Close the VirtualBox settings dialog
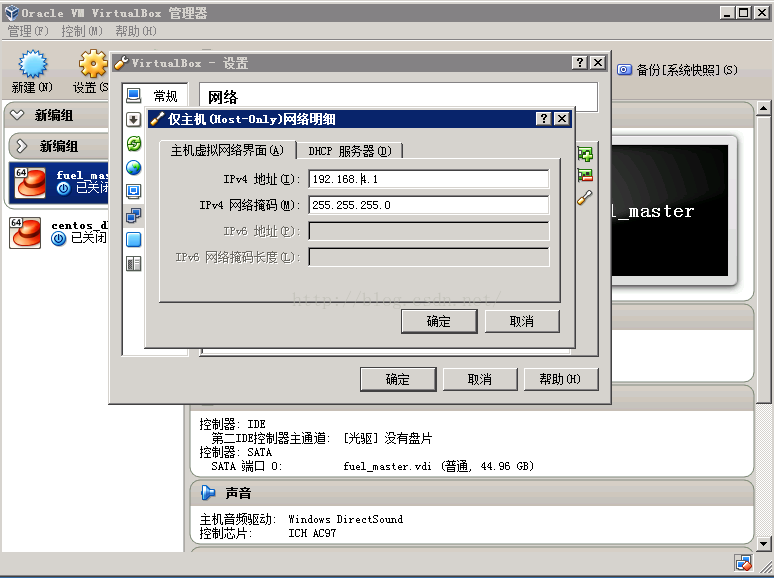Viewport: 774px width, 578px height. click(598, 63)
